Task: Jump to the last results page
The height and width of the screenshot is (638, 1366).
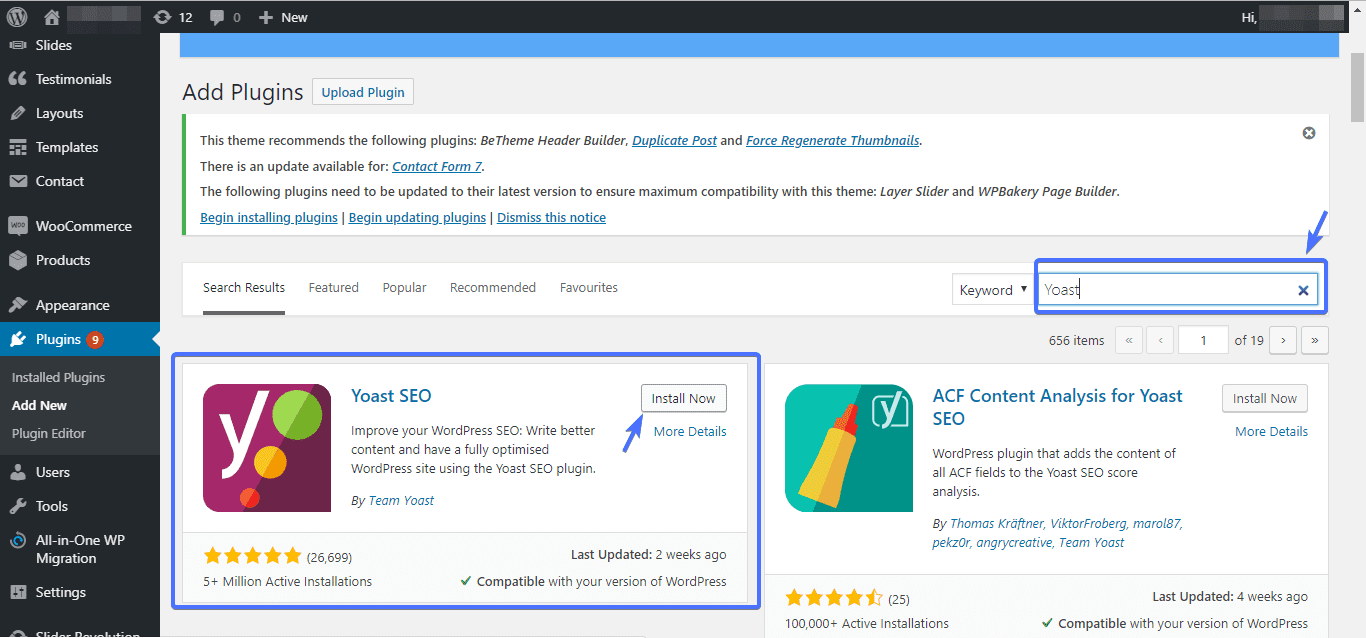Action: pos(1314,340)
